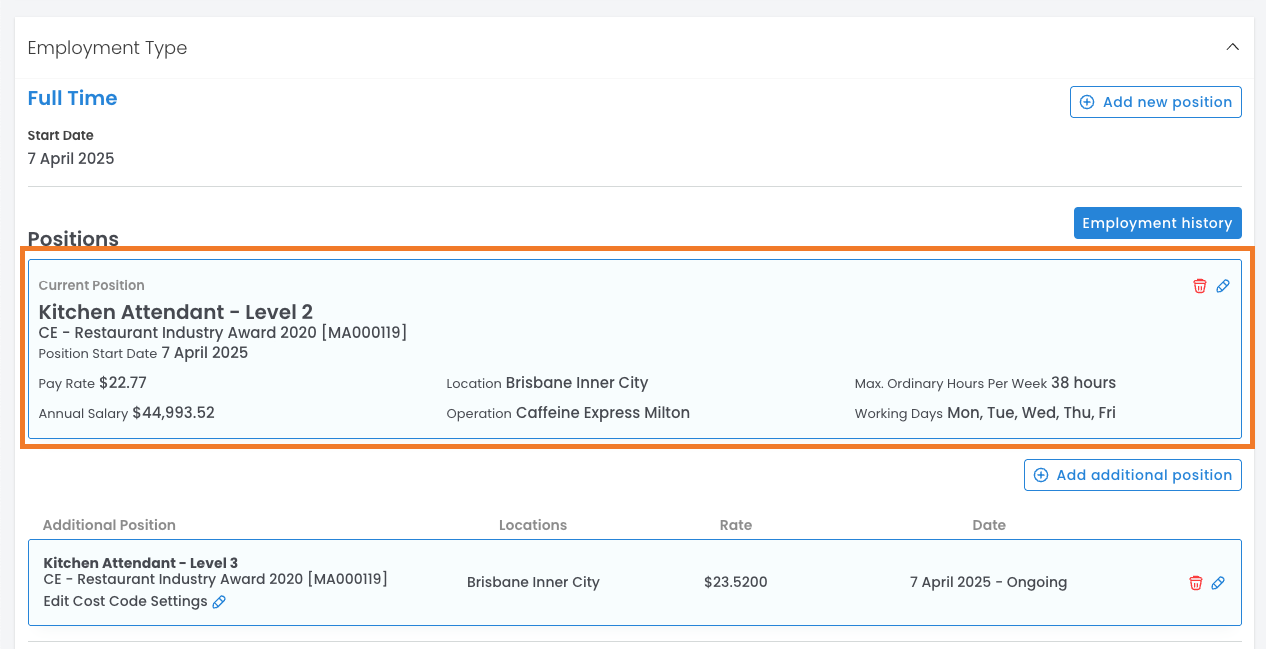Viewport: 1266px width, 649px height.
Task: Collapse the Employment Type section chevron
Action: pyautogui.click(x=1232, y=47)
